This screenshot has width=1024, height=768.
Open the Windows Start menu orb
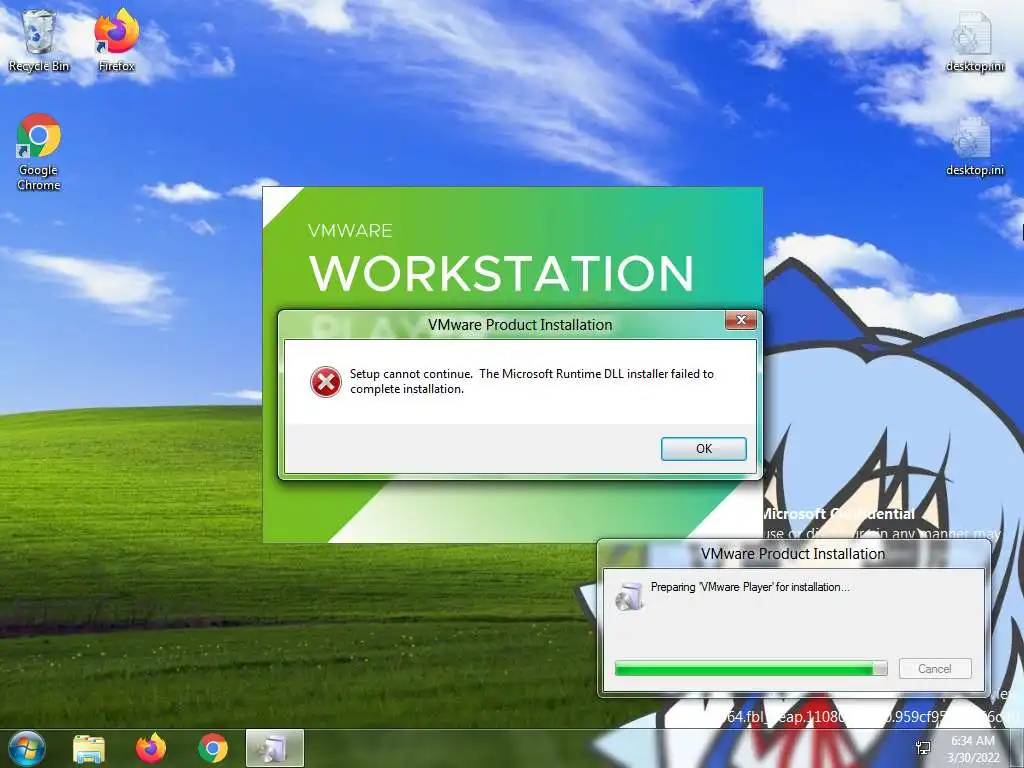pos(27,748)
